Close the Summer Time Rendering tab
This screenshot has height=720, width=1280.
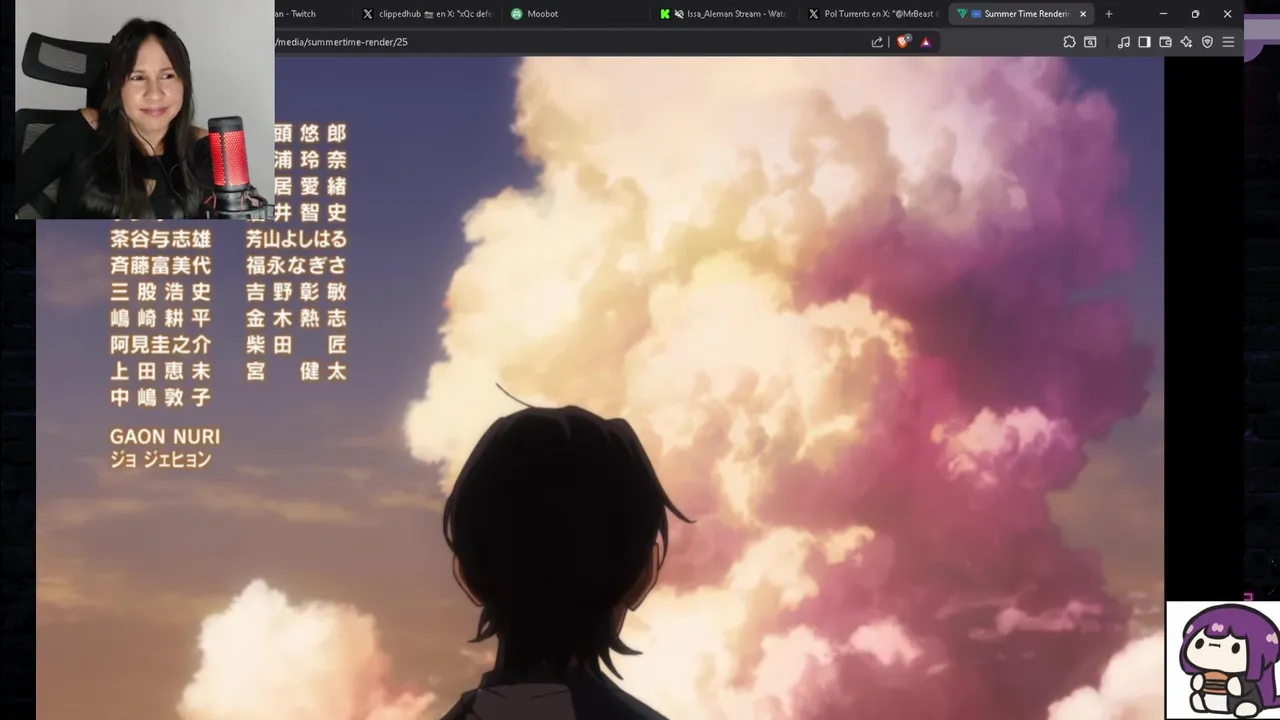point(1083,14)
